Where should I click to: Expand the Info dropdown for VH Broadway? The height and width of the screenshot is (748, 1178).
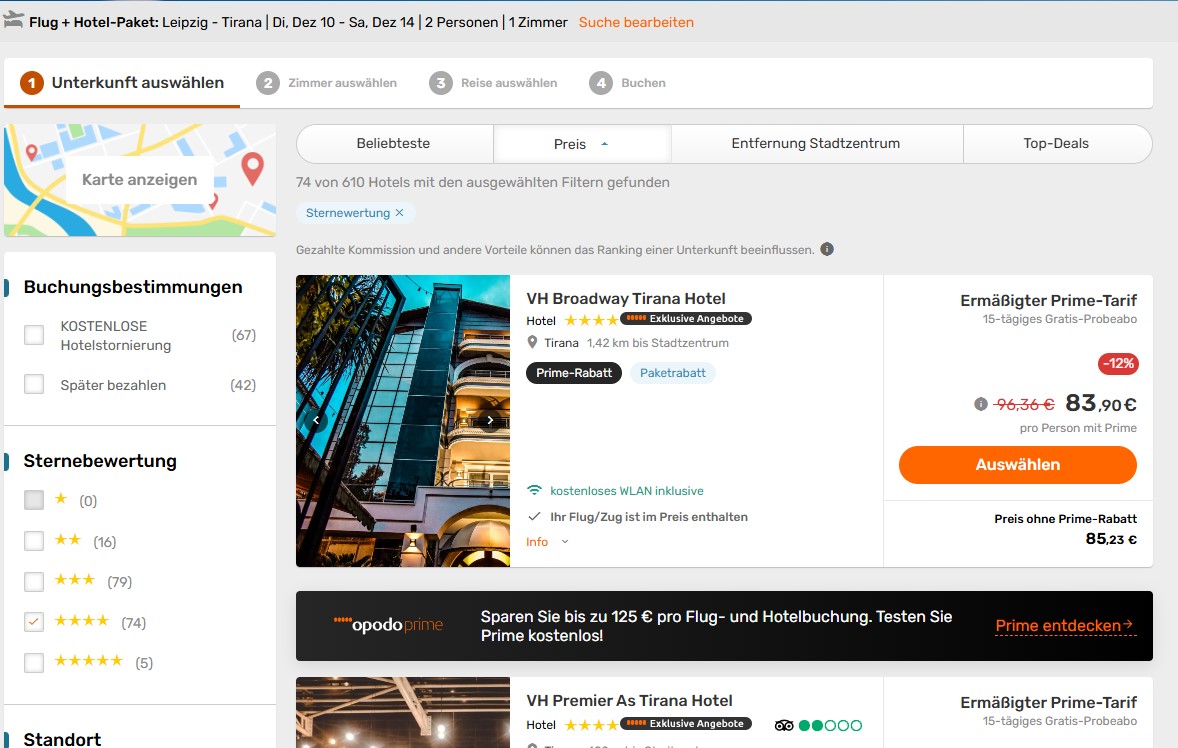pos(547,542)
